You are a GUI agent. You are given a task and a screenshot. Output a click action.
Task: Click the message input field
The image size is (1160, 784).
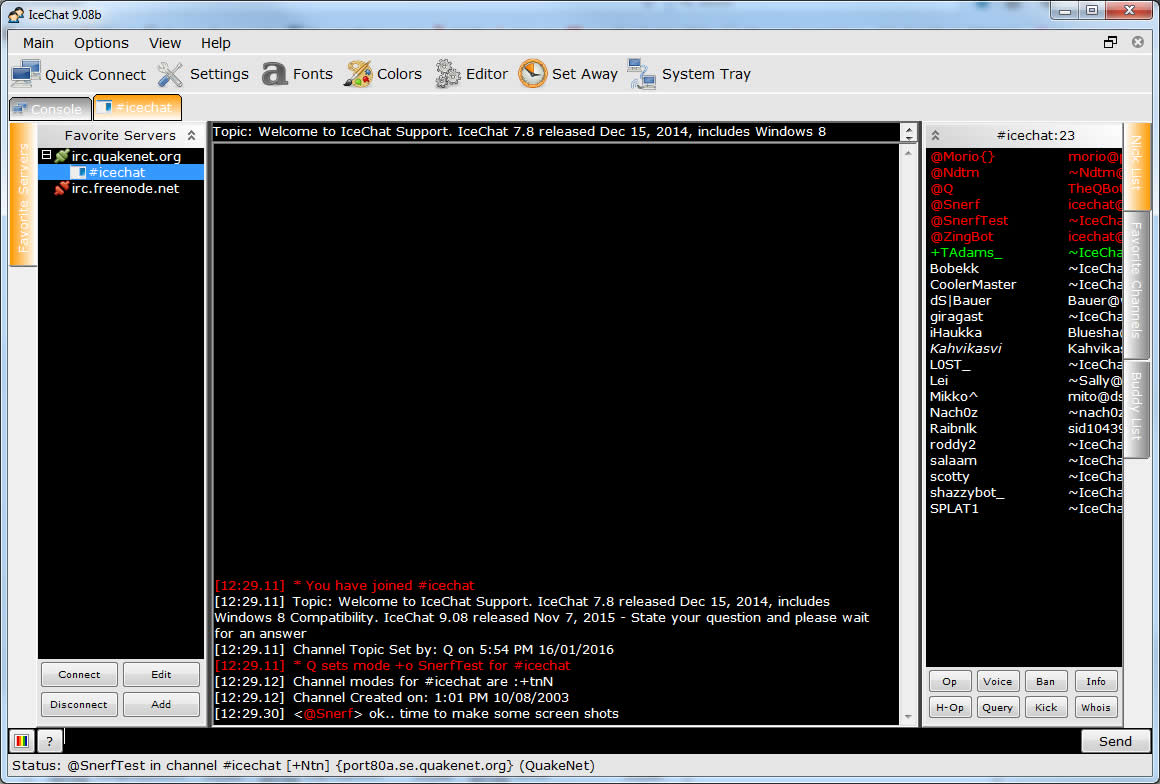(571, 741)
